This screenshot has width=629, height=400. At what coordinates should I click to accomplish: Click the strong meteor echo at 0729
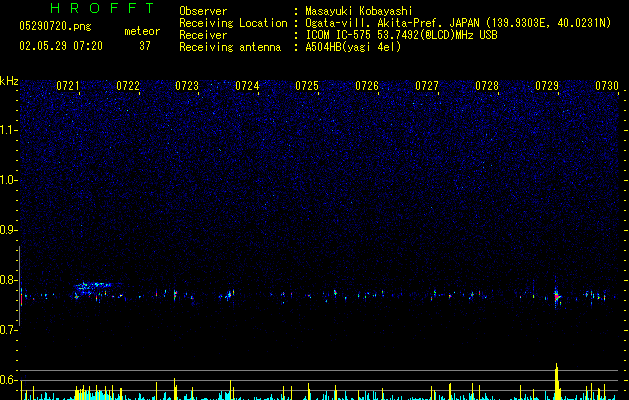pos(557,296)
